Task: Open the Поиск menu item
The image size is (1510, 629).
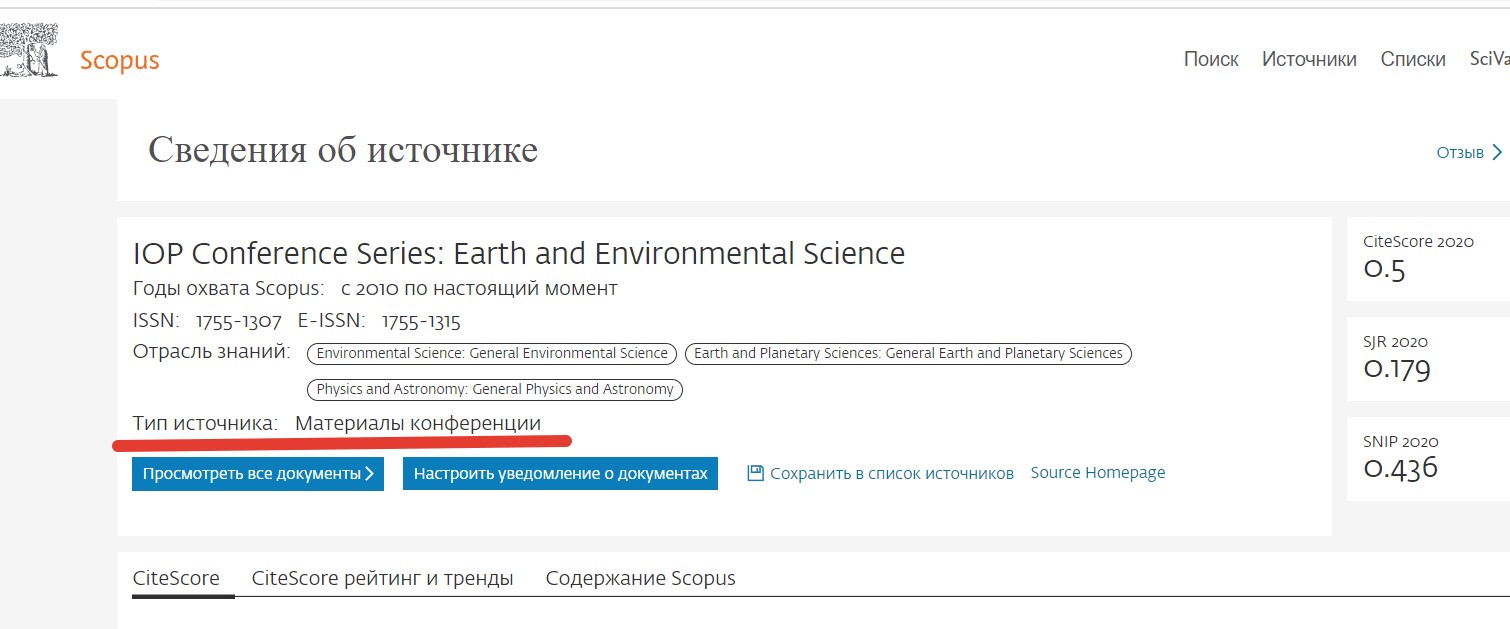Action: click(x=1211, y=59)
